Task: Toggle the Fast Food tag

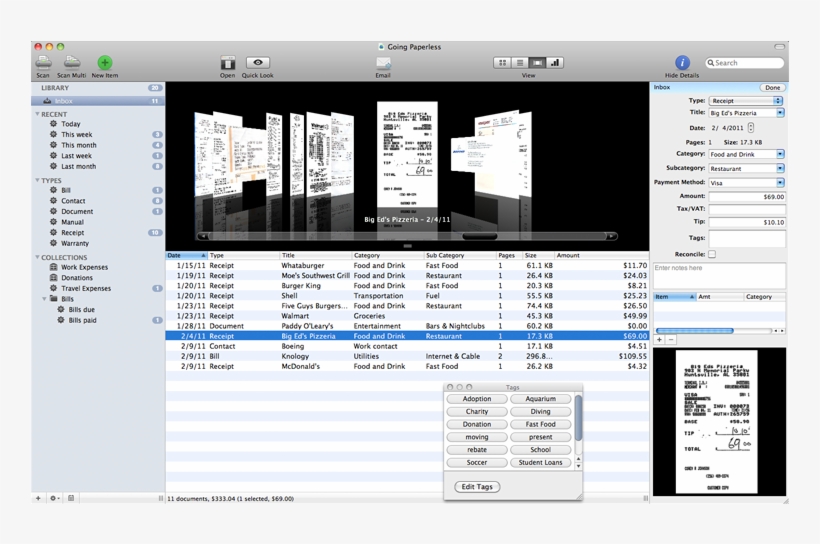Action: [540, 424]
